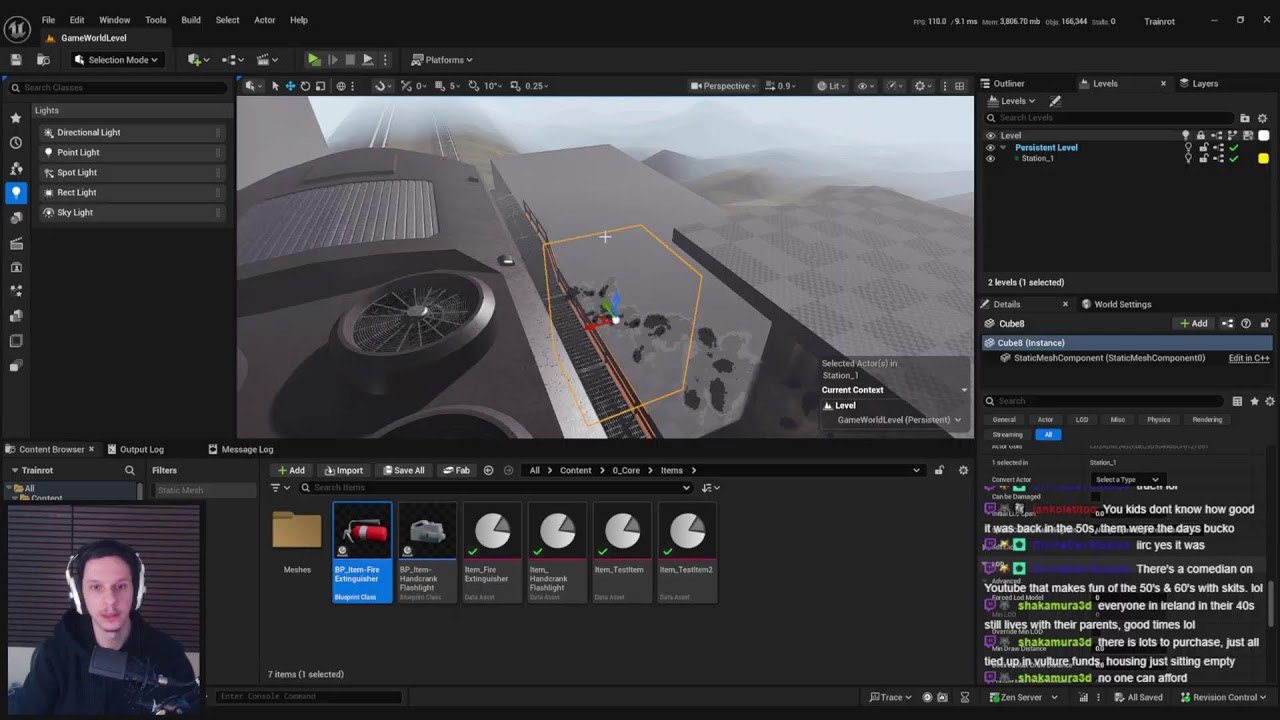
Task: Select the translate gizmo tool in viewport
Action: pyautogui.click(x=290, y=86)
